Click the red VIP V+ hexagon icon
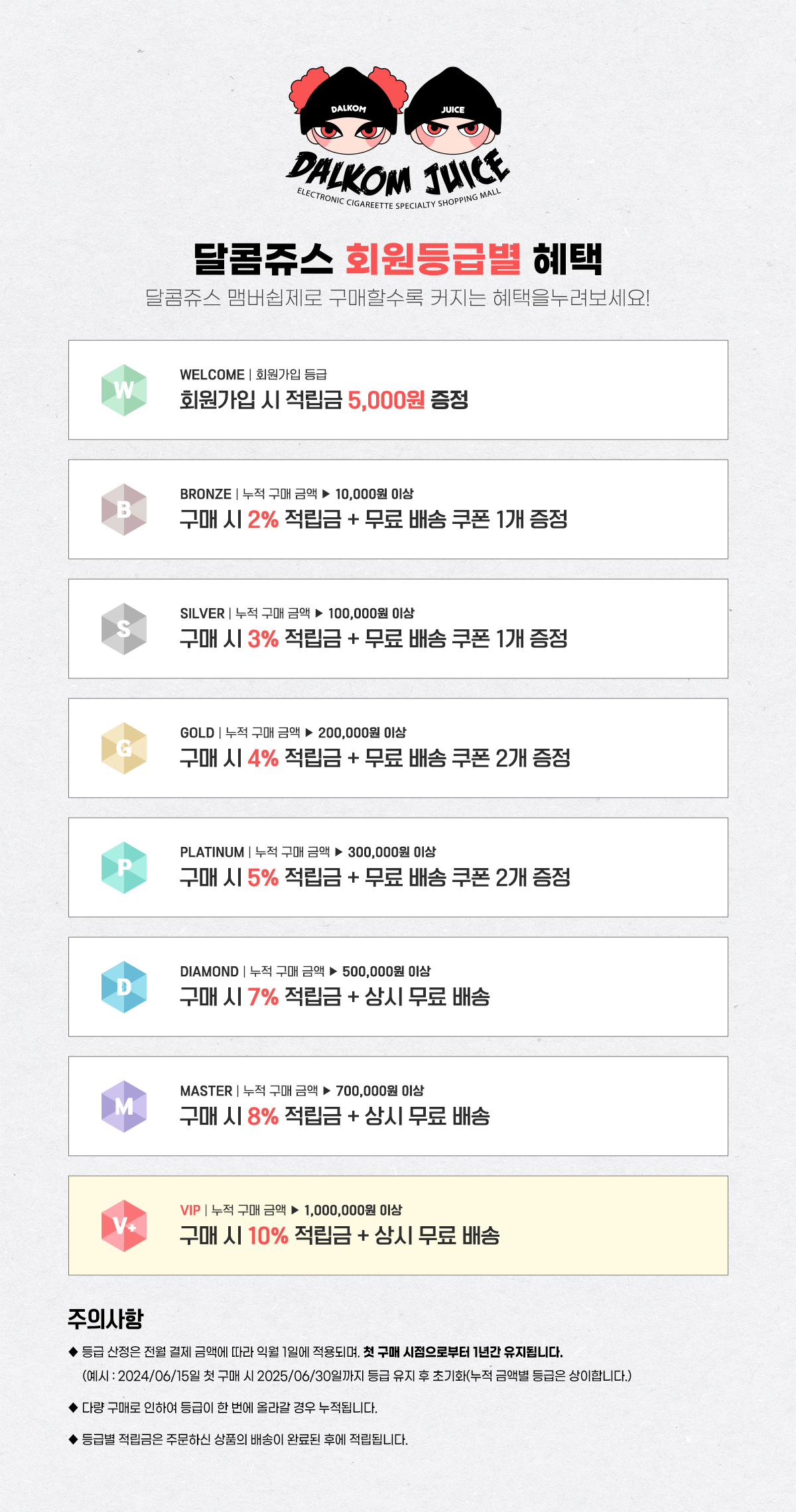The width and height of the screenshot is (796, 1512). pos(124,1226)
